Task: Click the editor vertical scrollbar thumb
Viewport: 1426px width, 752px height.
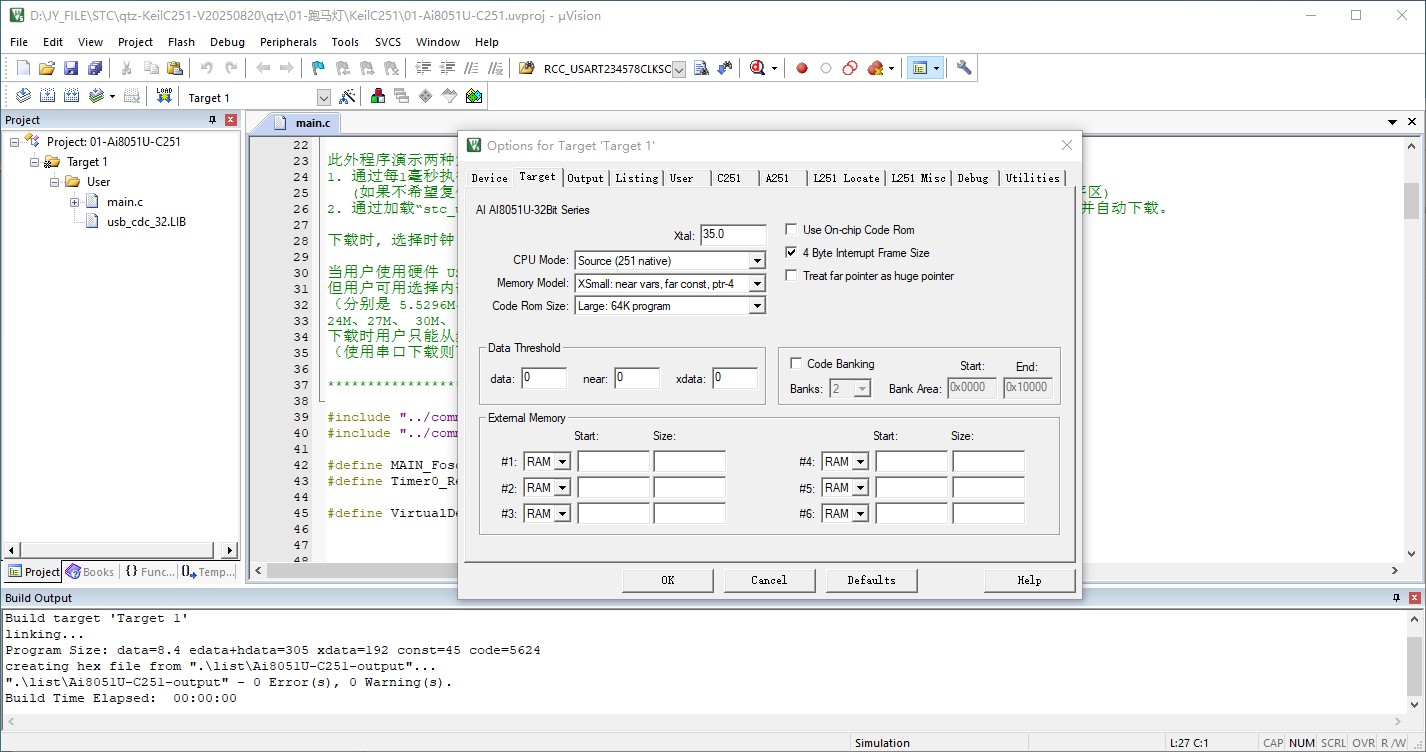Action: [x=1411, y=200]
